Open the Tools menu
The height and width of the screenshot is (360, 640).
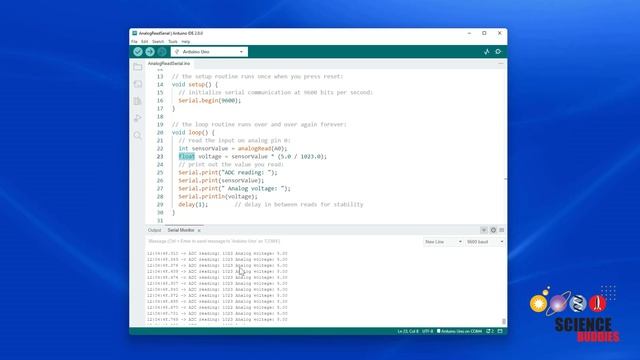pyautogui.click(x=173, y=42)
